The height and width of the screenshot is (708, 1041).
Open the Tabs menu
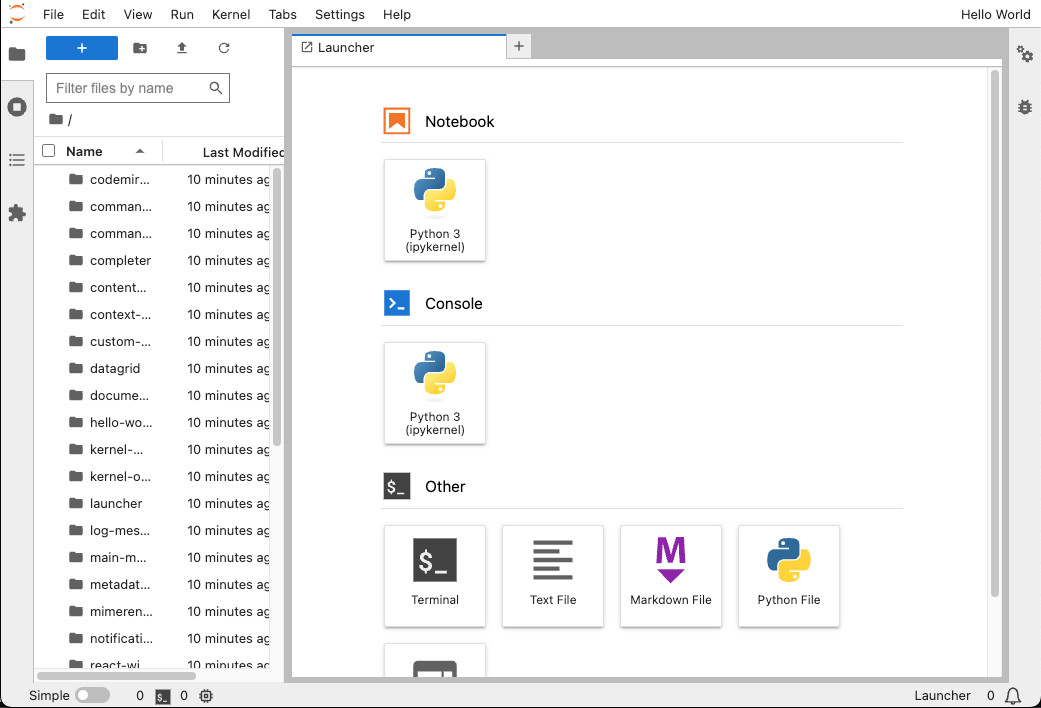click(x=283, y=14)
